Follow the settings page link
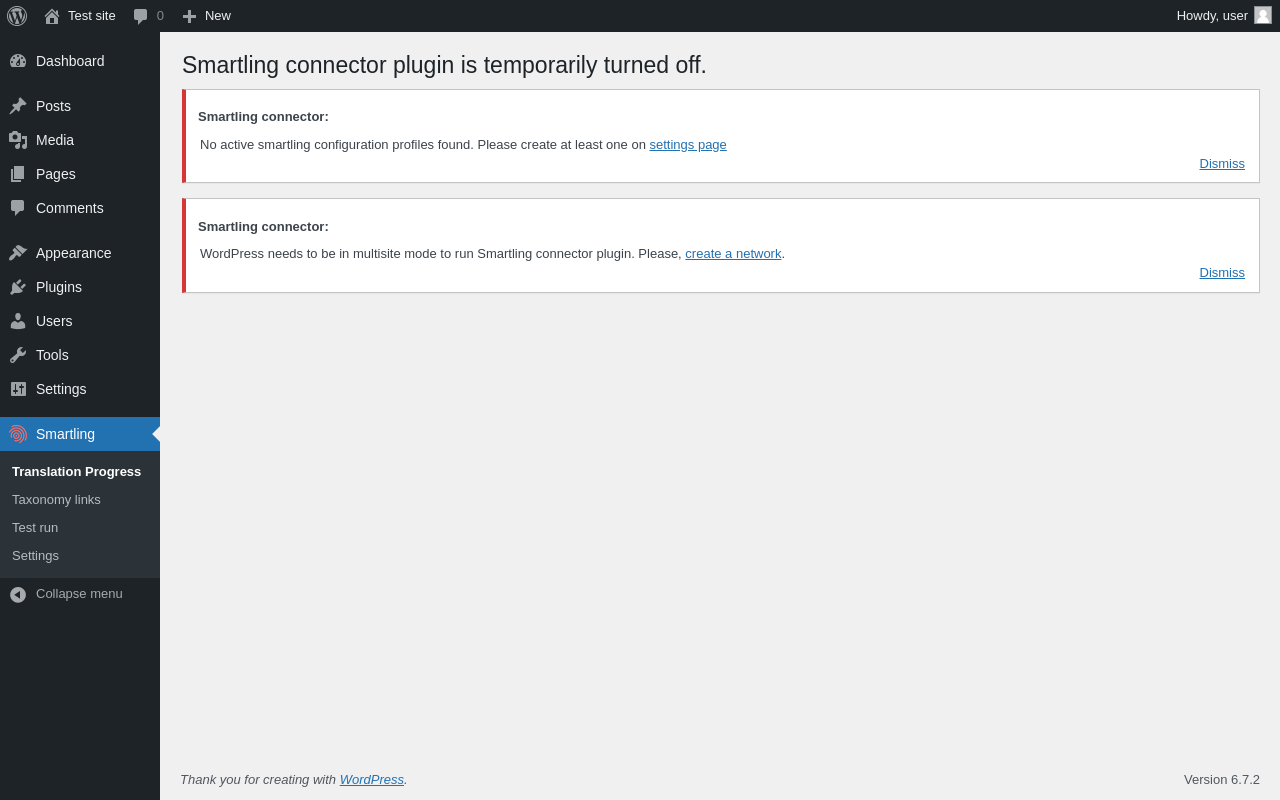Screen dimensions: 1280x800 pyautogui.click(x=688, y=145)
